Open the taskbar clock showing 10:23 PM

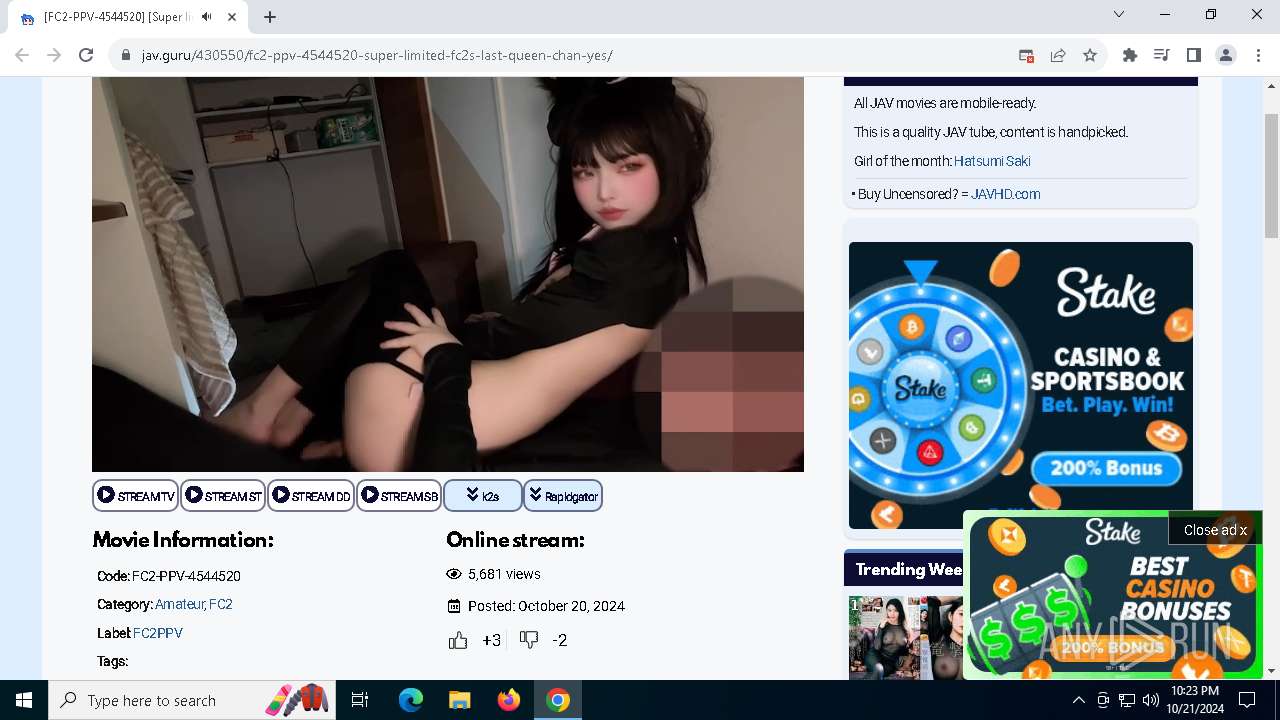[x=1194, y=700]
